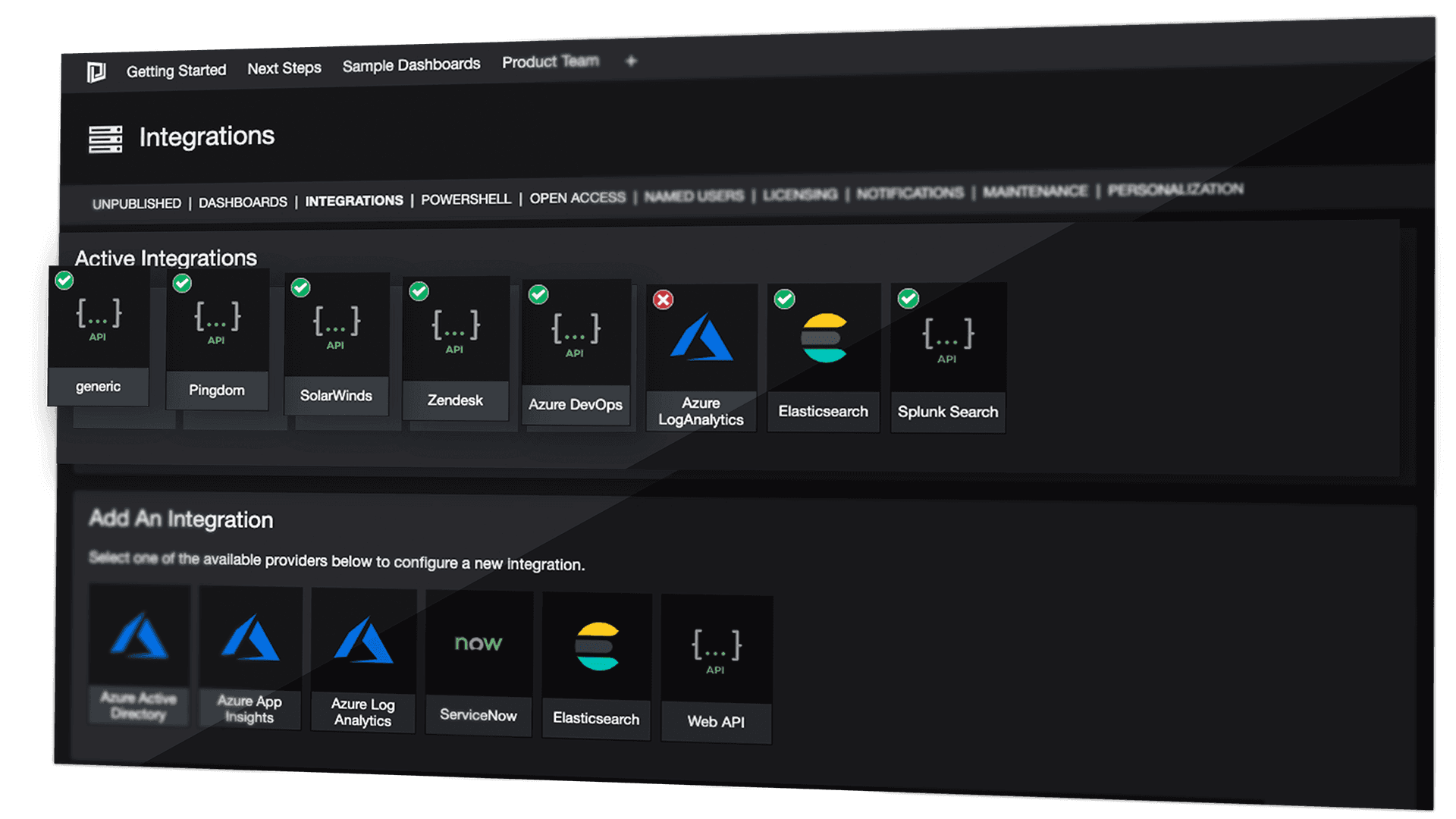Open the DASHBOARDS admin section
The image size is (1456, 819).
point(243,202)
